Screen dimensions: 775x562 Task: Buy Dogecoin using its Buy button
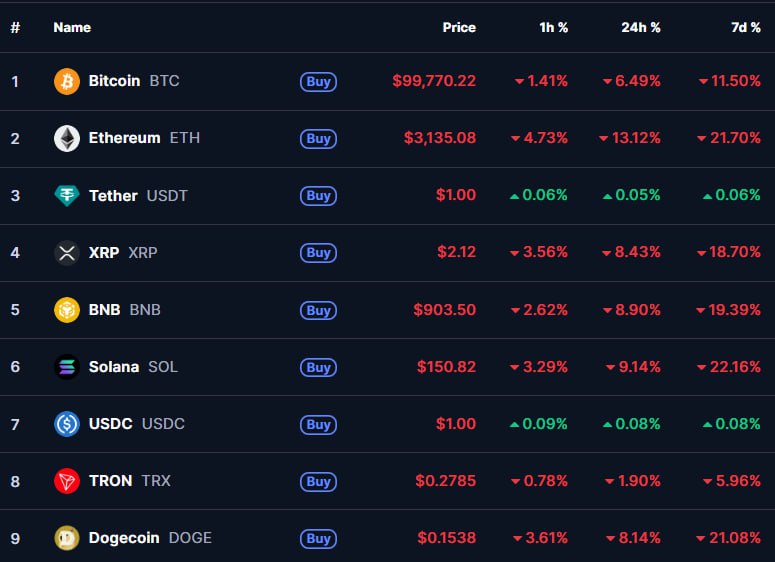click(x=318, y=538)
